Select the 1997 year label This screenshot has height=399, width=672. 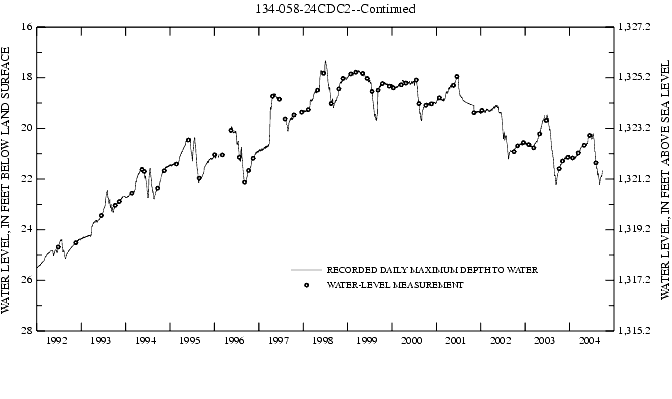279,341
